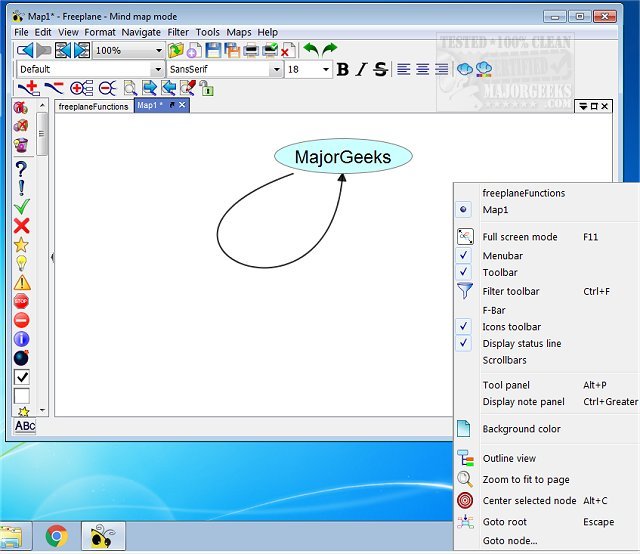
Task: Select the yellow star icon
Action: coord(21,245)
